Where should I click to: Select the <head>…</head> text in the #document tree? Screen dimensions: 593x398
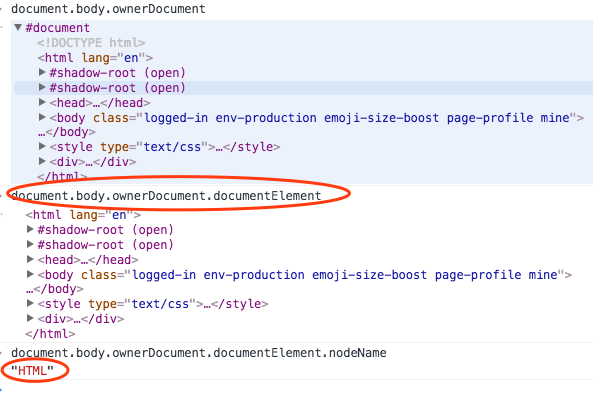coord(100,103)
